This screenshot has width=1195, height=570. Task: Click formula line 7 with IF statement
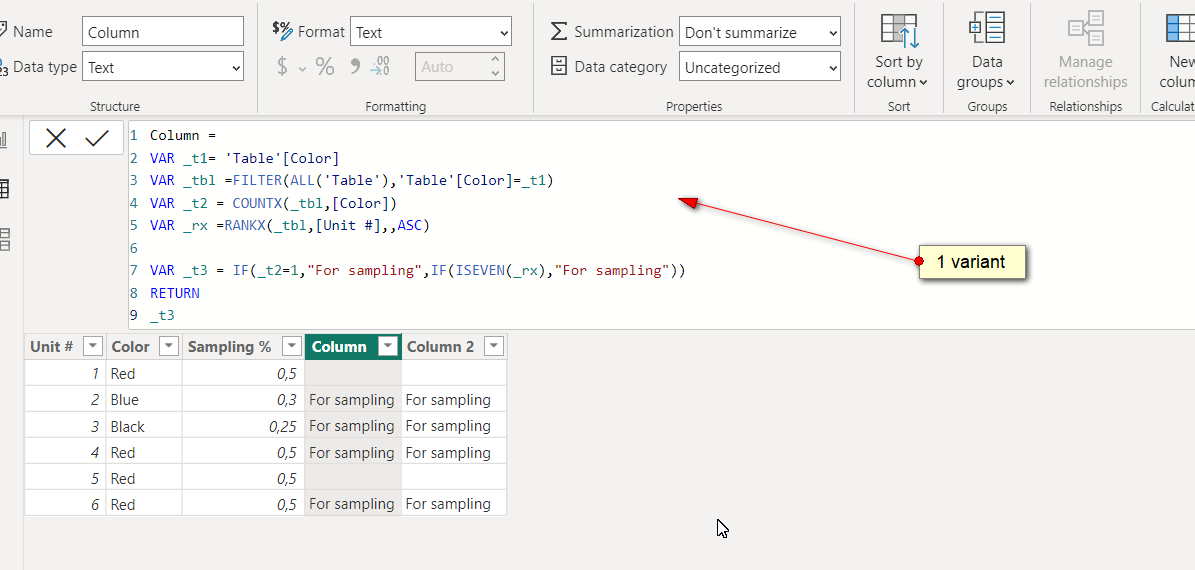418,271
